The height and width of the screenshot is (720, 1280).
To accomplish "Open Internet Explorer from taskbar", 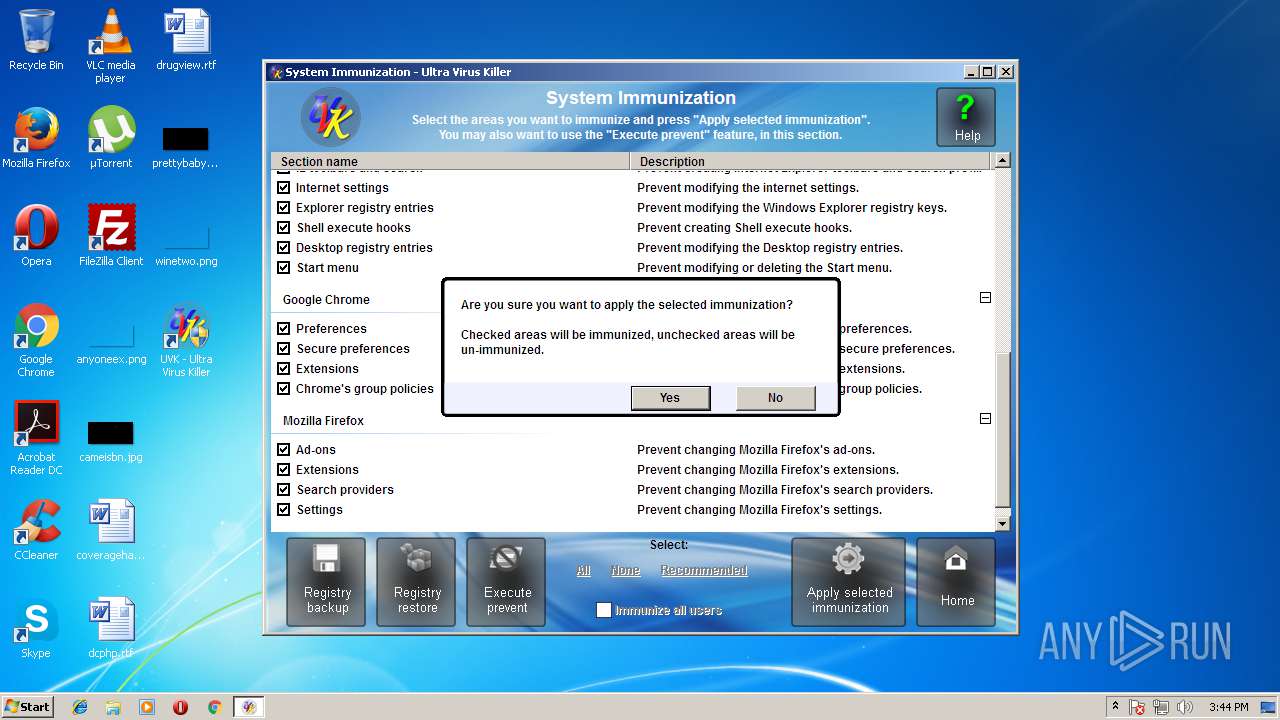I will point(80,707).
